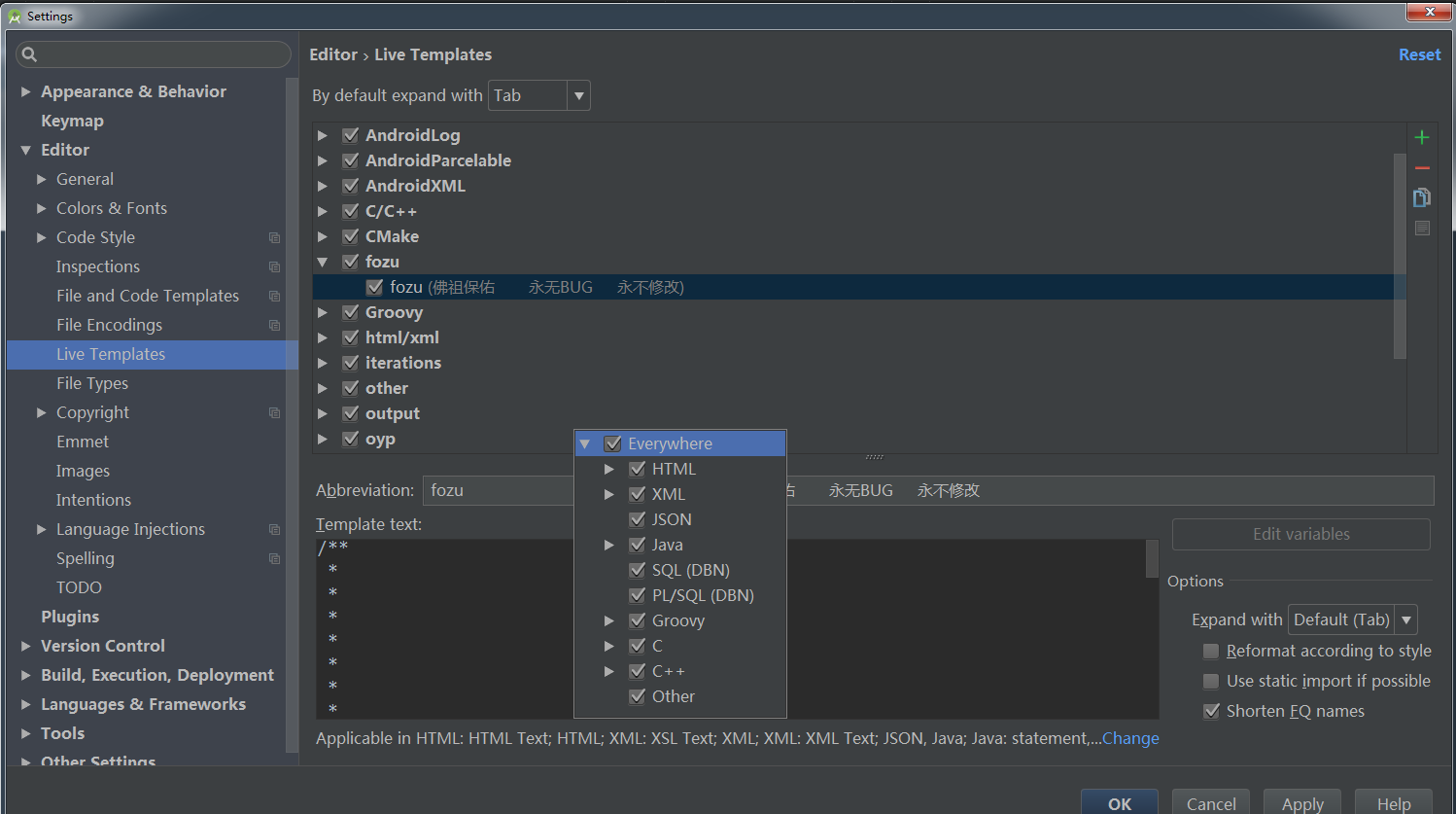Expand the Code Style settings node
This screenshot has height=814, width=1456.
pos(42,237)
